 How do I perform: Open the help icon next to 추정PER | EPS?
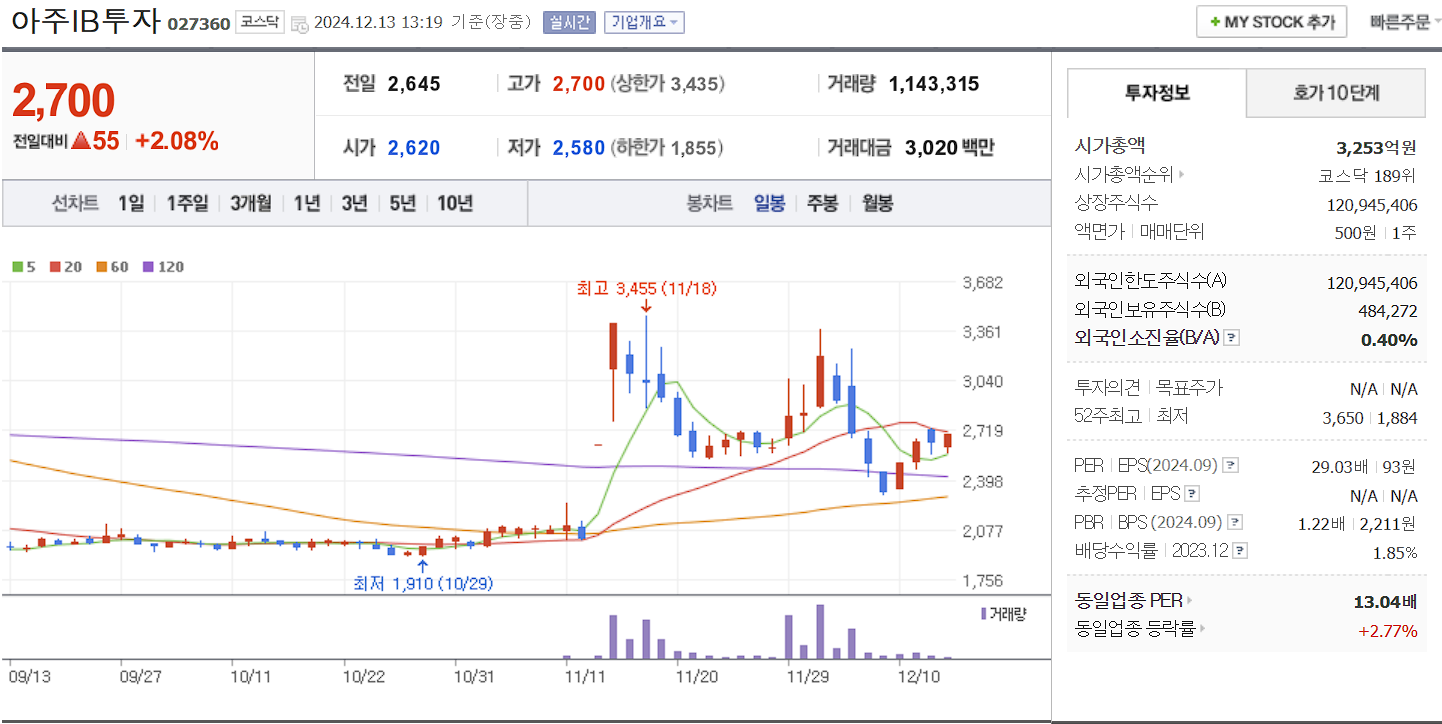pos(1191,494)
